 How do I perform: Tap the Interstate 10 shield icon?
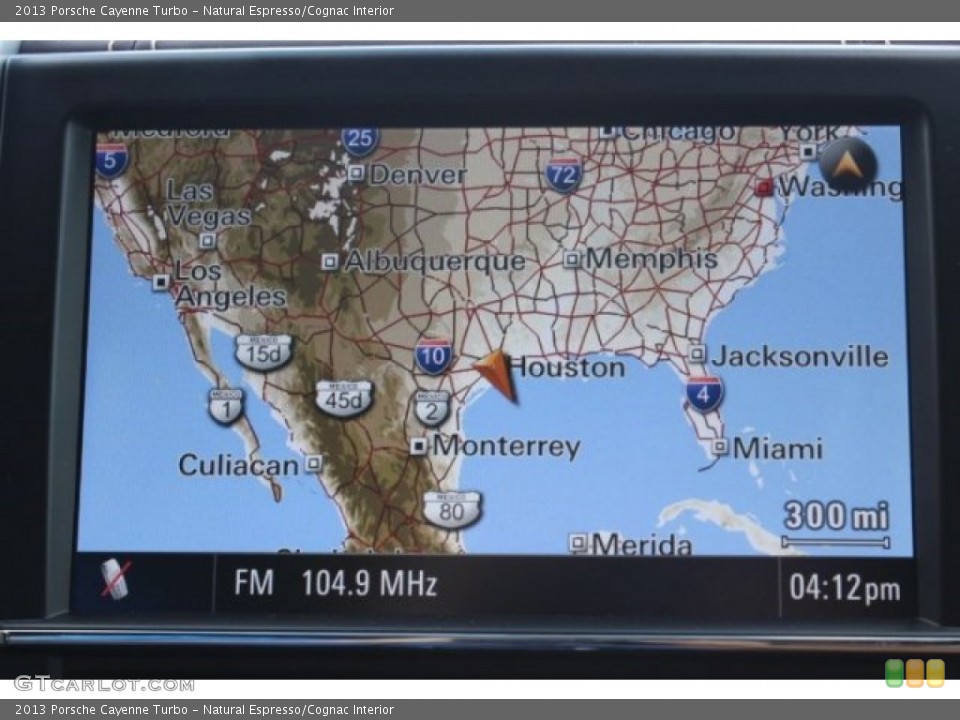[433, 356]
